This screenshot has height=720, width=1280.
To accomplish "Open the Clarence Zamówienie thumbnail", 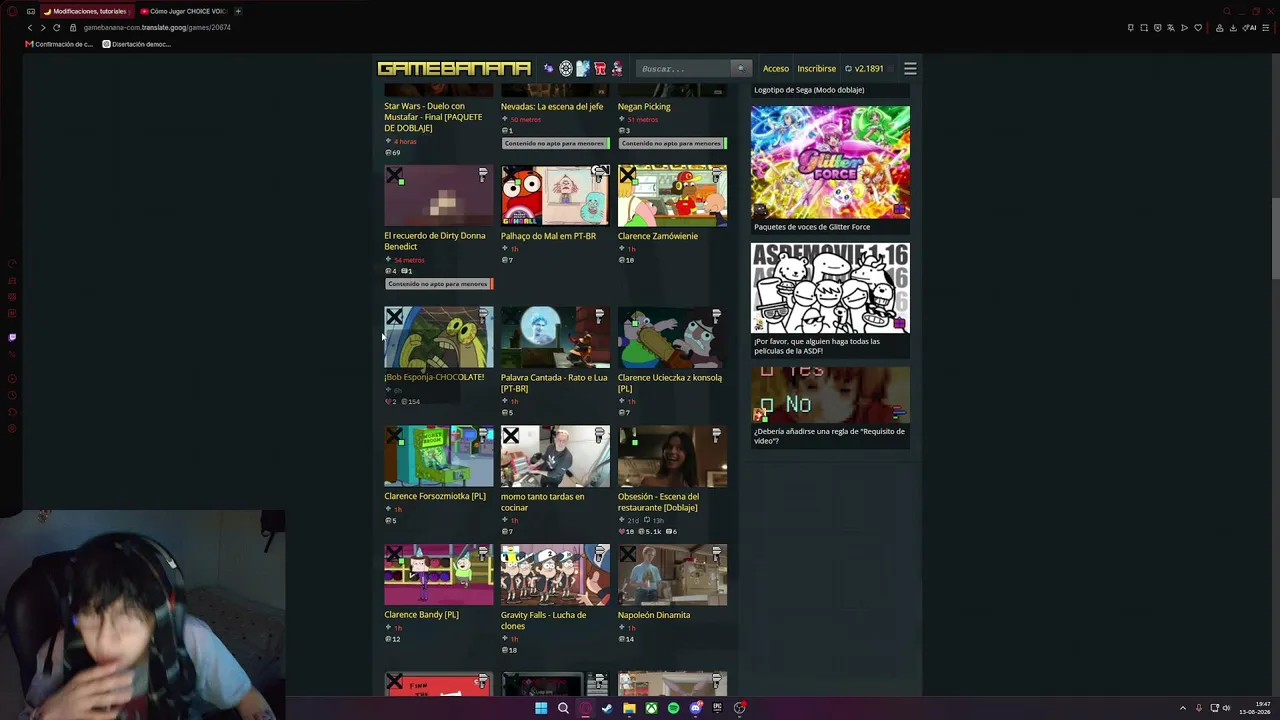I will pos(672,196).
